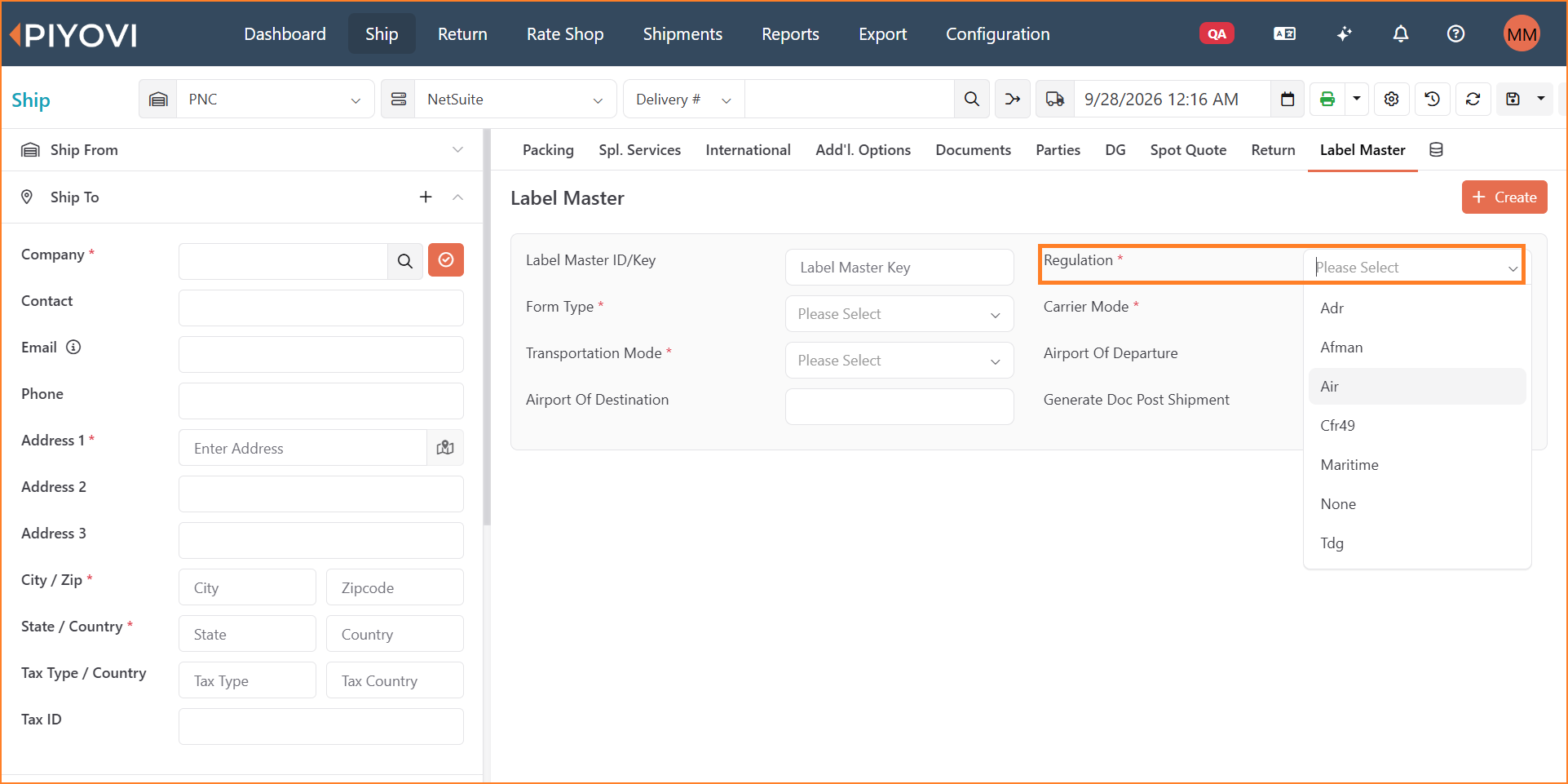Image resolution: width=1568 pixels, height=784 pixels.
Task: Open the calendar date picker icon
Action: coord(1288,100)
